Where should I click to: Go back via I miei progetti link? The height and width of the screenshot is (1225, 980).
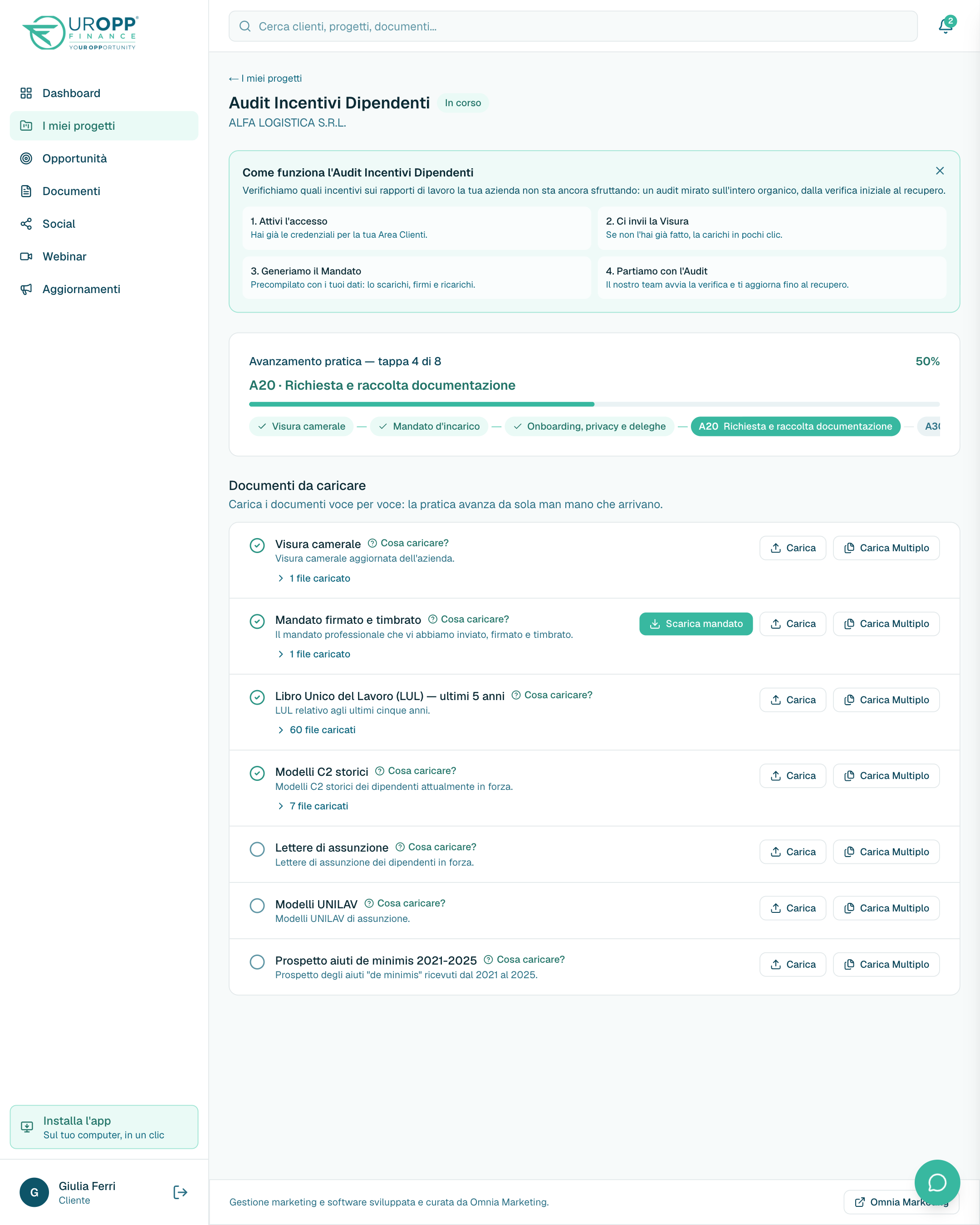[x=265, y=78]
